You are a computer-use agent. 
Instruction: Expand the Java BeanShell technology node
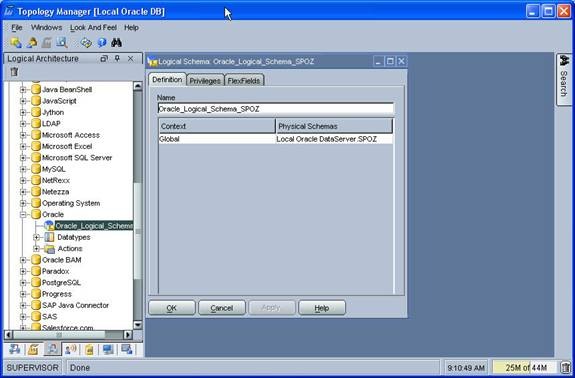(23, 89)
